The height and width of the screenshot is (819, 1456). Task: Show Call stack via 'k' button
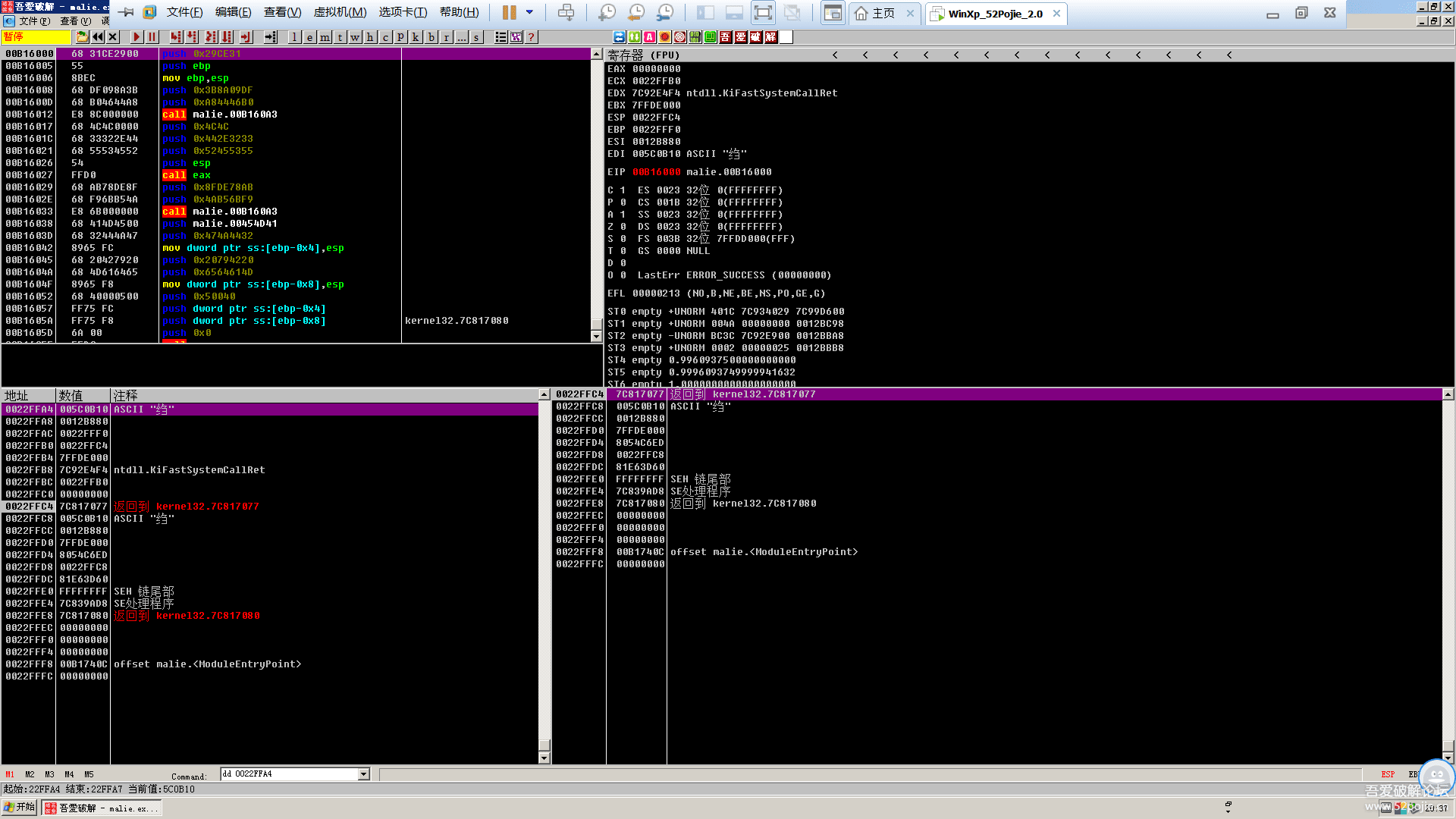(416, 37)
